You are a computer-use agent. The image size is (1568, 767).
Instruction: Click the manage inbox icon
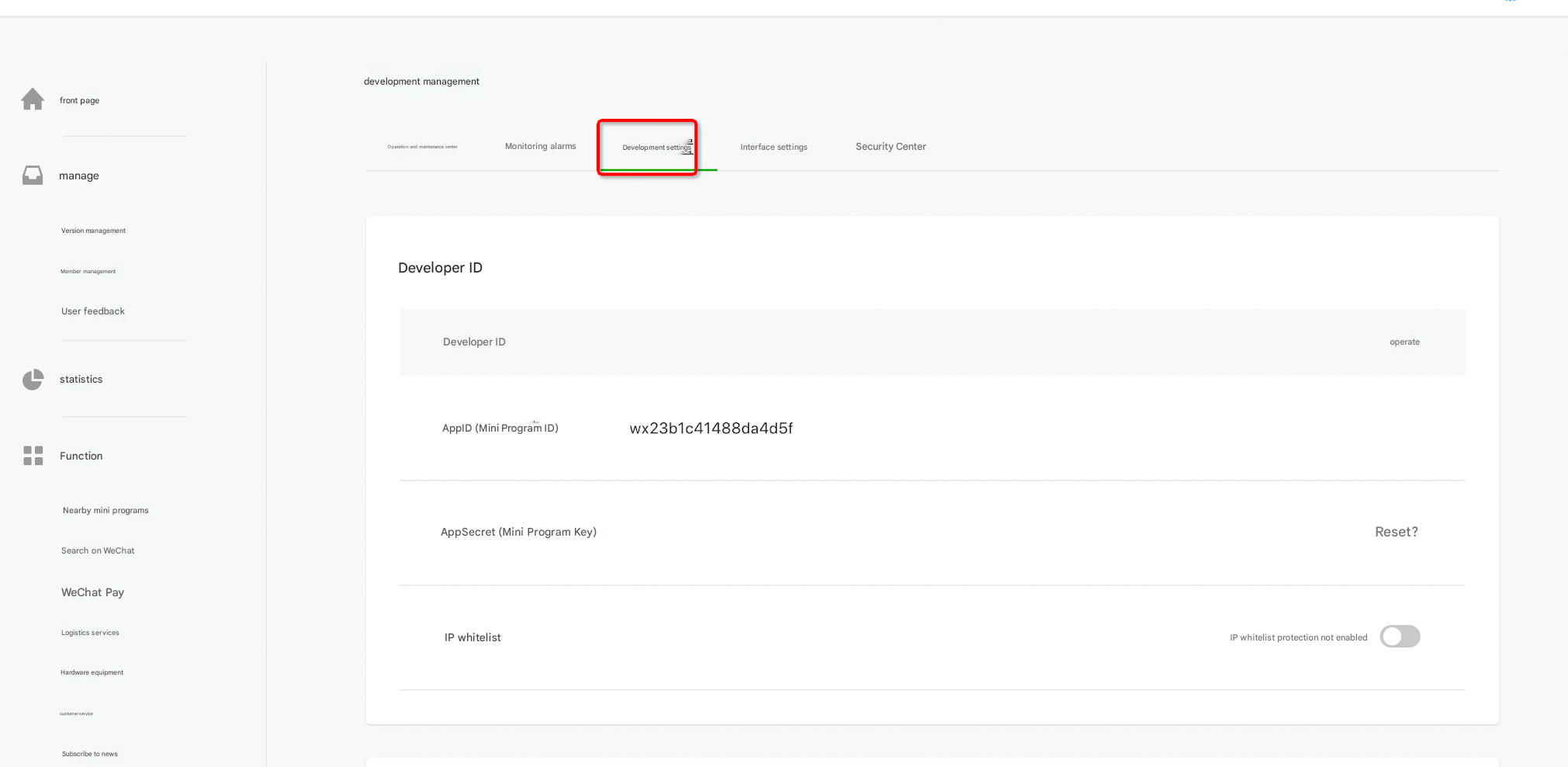(33, 175)
